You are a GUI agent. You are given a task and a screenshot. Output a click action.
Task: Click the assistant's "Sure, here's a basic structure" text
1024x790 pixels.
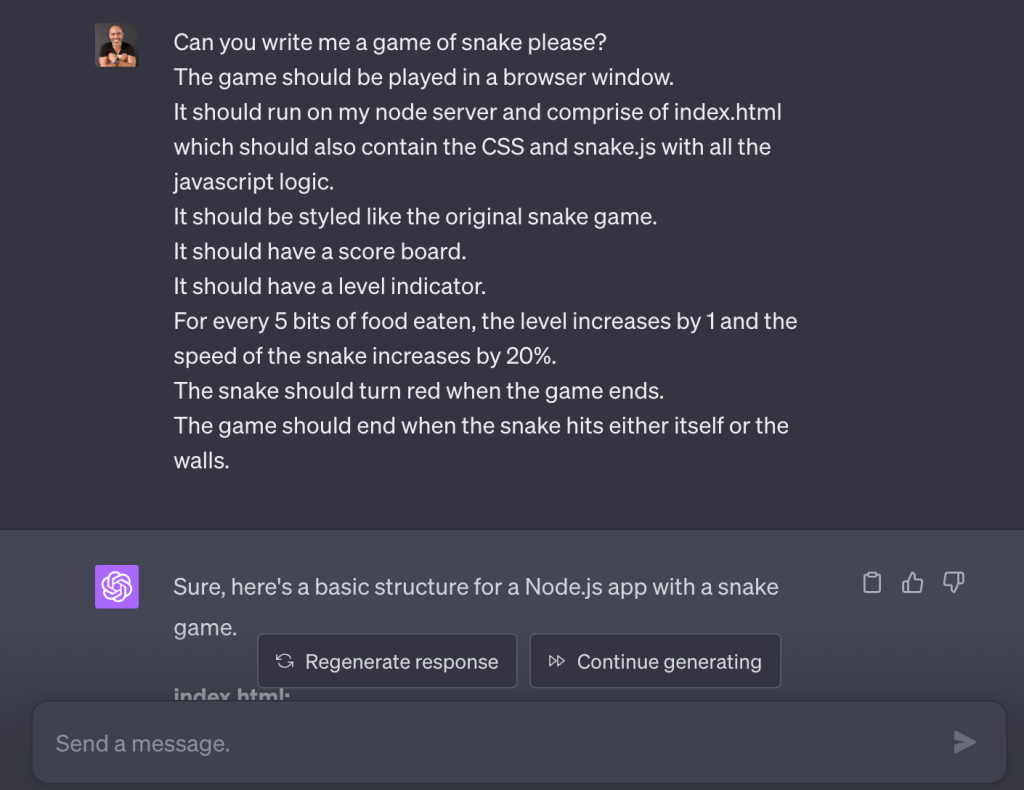point(475,587)
